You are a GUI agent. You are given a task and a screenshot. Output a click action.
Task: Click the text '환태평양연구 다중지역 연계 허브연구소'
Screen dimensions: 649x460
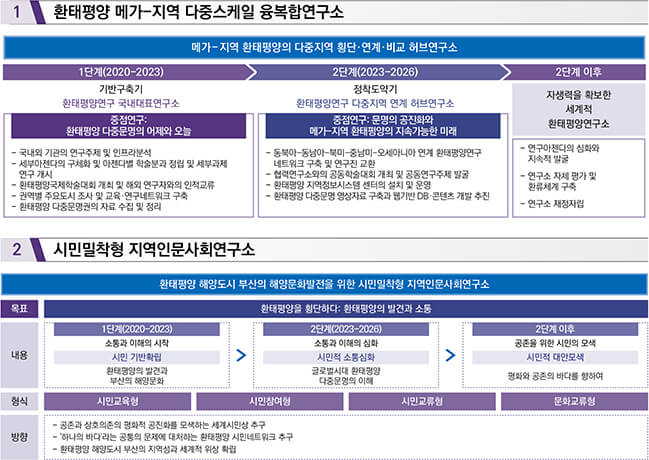point(375,103)
